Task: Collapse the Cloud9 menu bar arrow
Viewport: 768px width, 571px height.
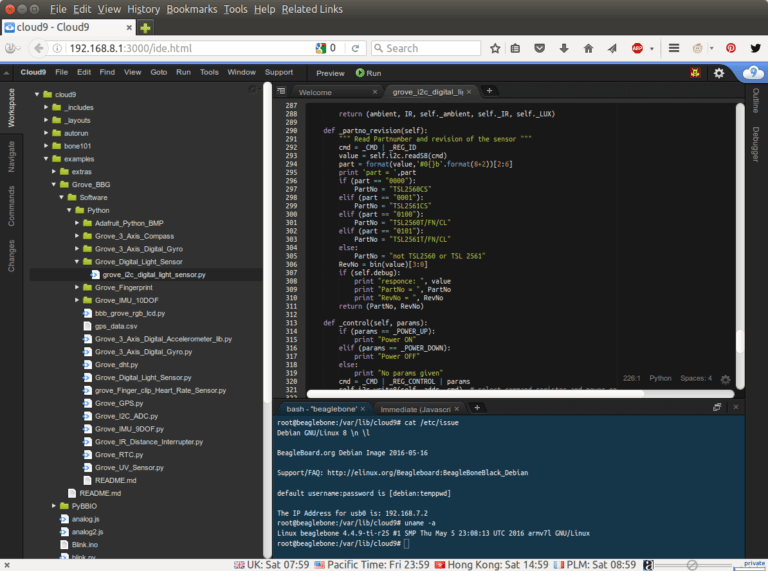Action: pos(6,73)
